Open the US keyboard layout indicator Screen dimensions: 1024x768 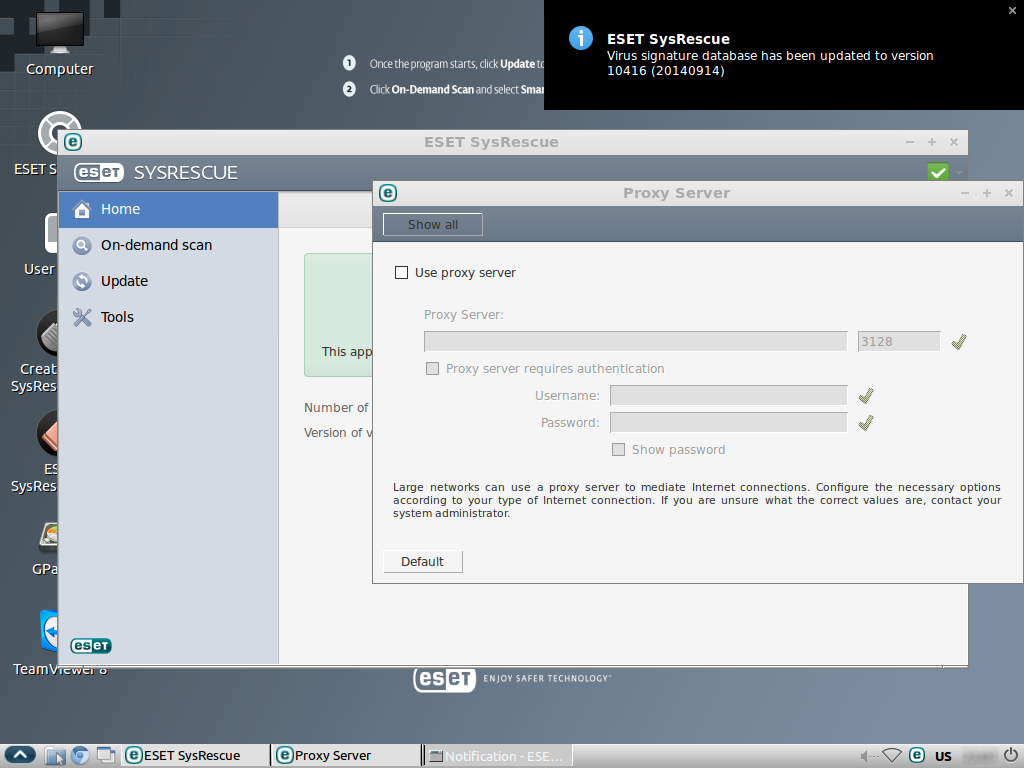(943, 756)
